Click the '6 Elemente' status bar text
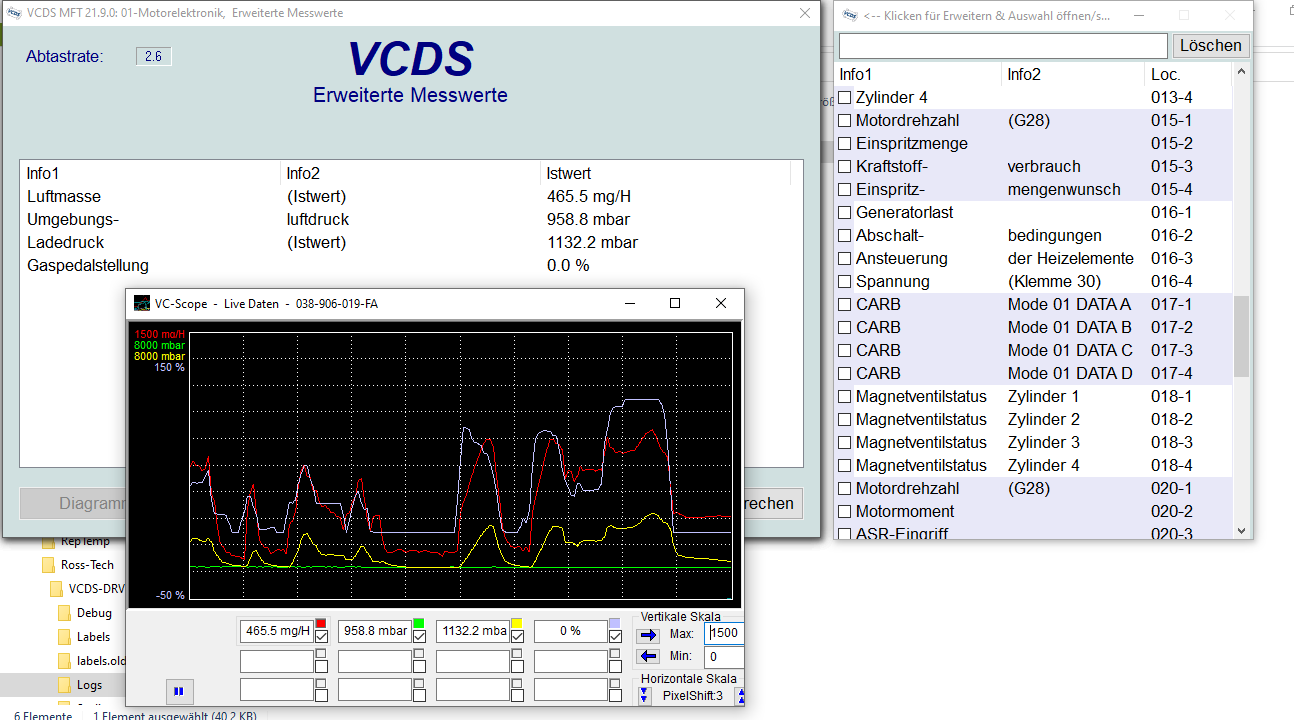The height and width of the screenshot is (720, 1294). pos(43,715)
